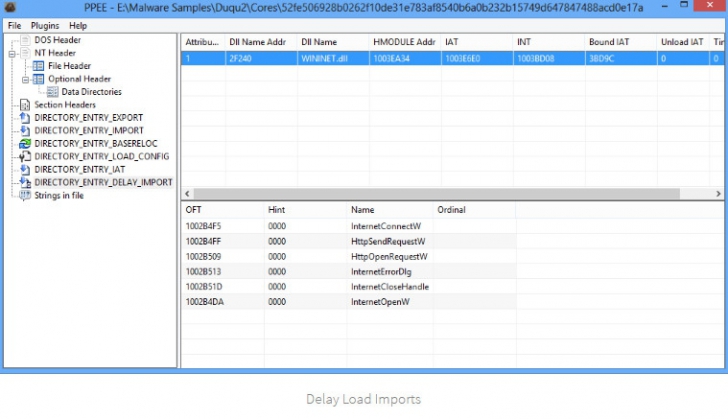The height and width of the screenshot is (419, 728).
Task: Open DIRECTORY_ENTRY_DELAY_IMPORT in the tree
Action: pyautogui.click(x=104, y=183)
